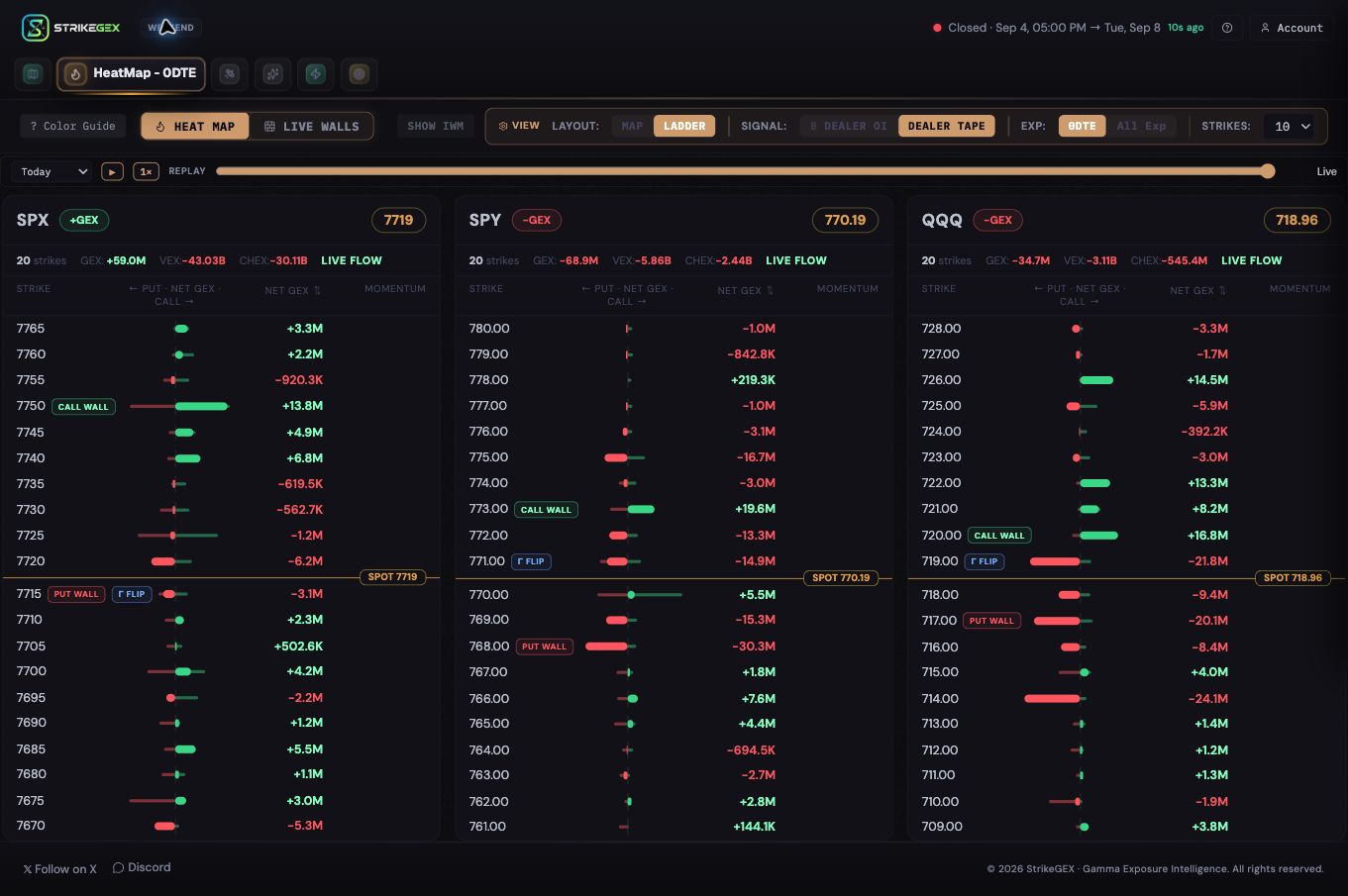
Task: Open HeatMap - 0DTE tab
Action: (x=132, y=74)
